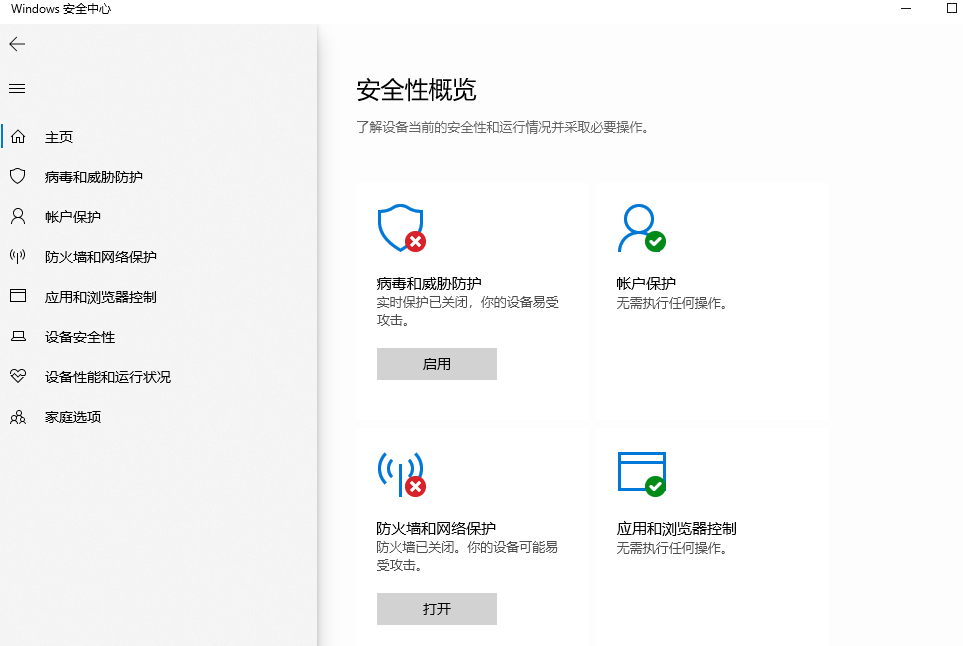Click the text 防火墙已关闭。你的设备可能易受攻击。
Screen dimensions: 963x646
pos(467,556)
